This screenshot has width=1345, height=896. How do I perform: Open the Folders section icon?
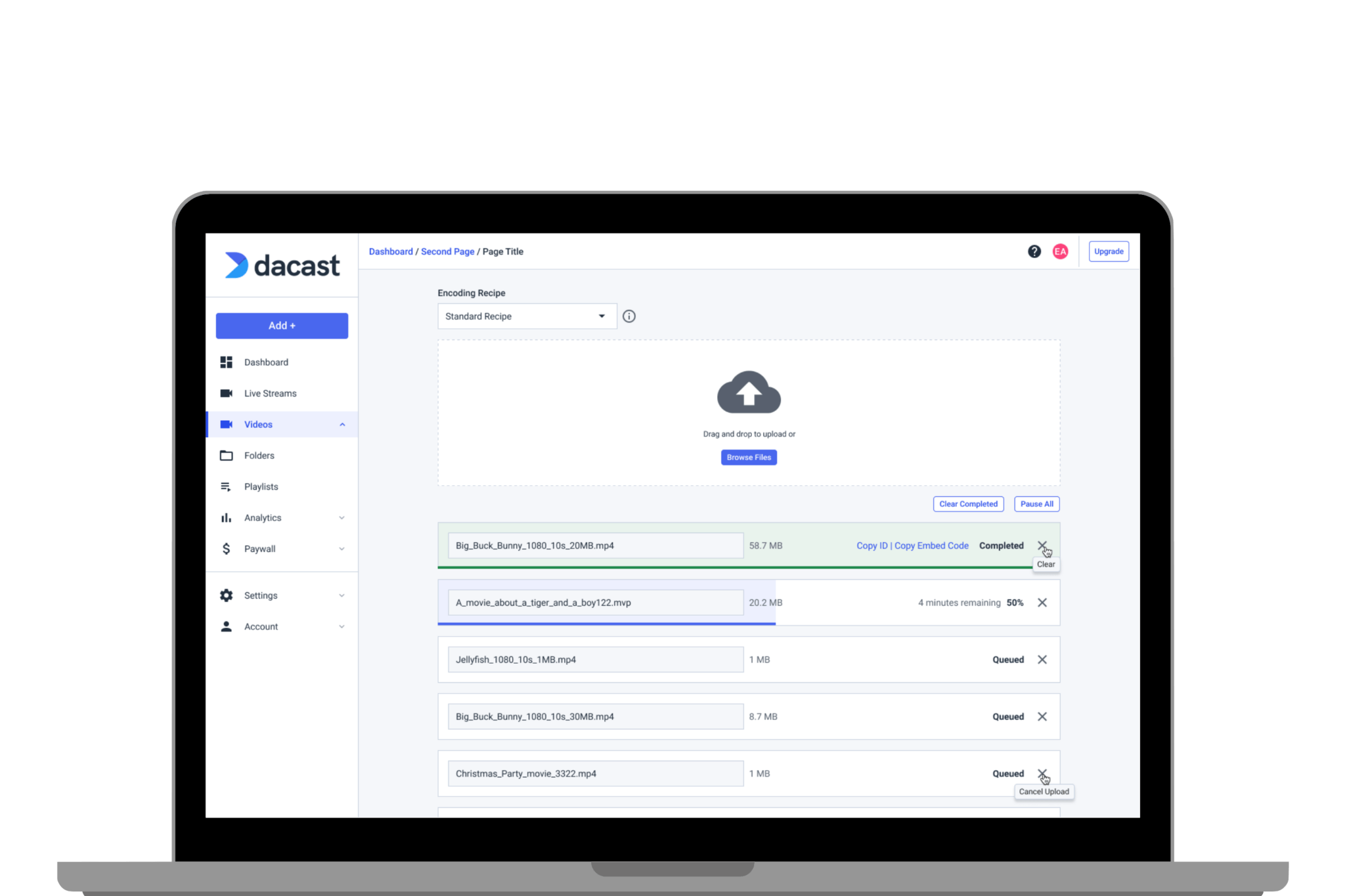(227, 455)
